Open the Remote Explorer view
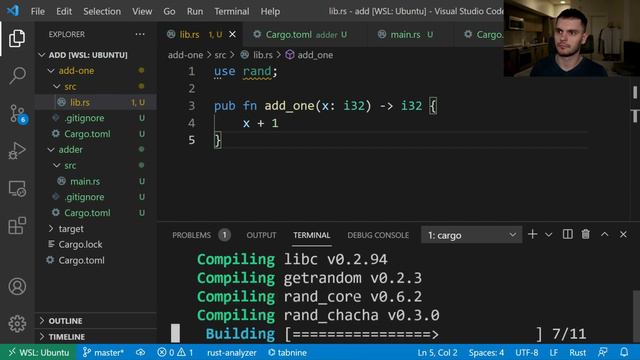This screenshot has height=360, width=640. tap(17, 189)
